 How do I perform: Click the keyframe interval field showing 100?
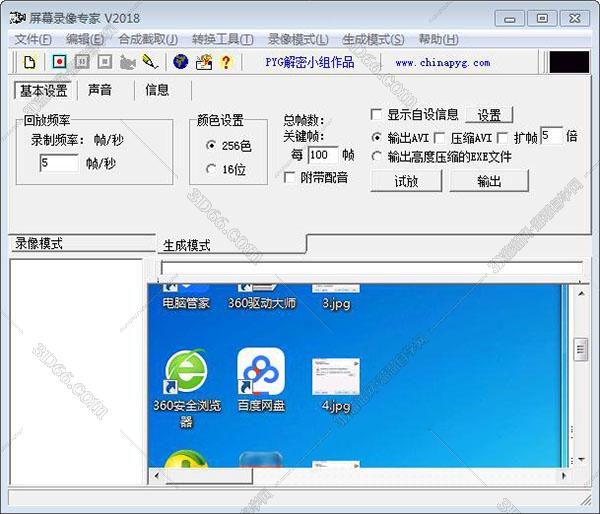(323, 155)
